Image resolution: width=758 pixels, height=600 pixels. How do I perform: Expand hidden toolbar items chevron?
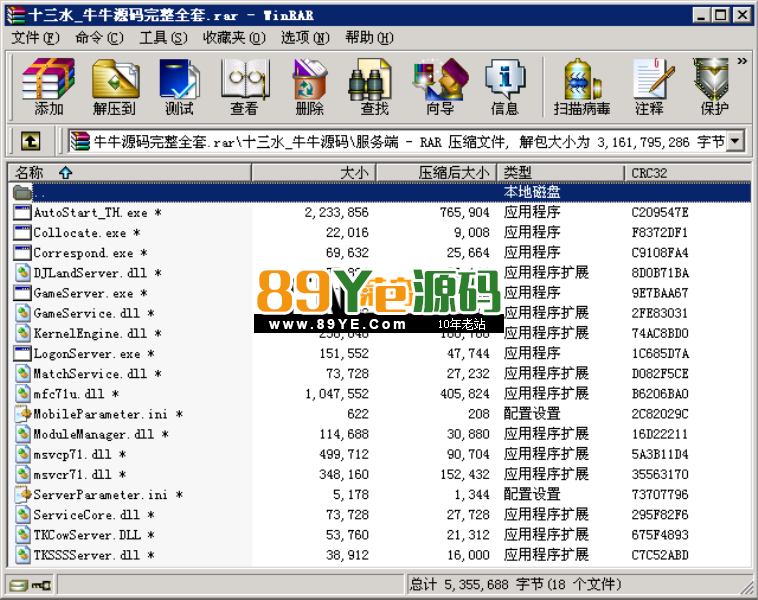click(x=742, y=61)
